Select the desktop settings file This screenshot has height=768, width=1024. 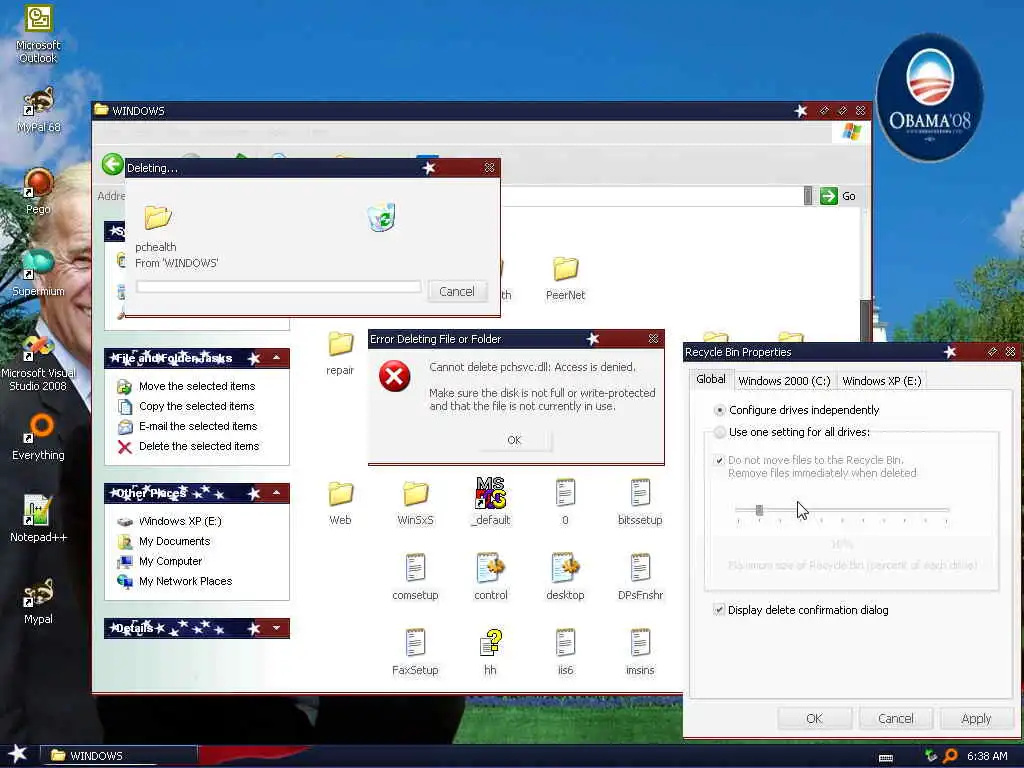point(566,577)
